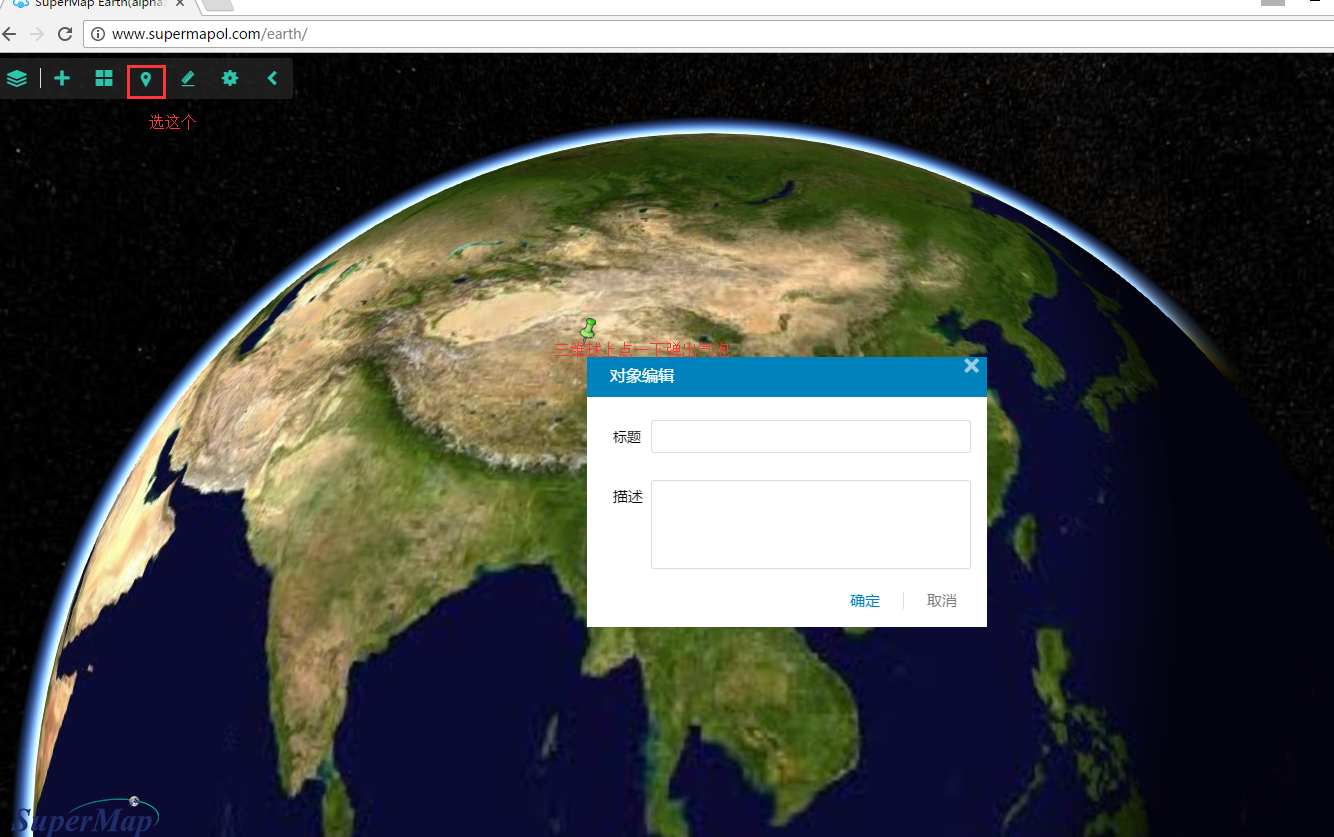Screen dimensions: 1334x837
Task: Open the settings gear icon
Action: 230,78
